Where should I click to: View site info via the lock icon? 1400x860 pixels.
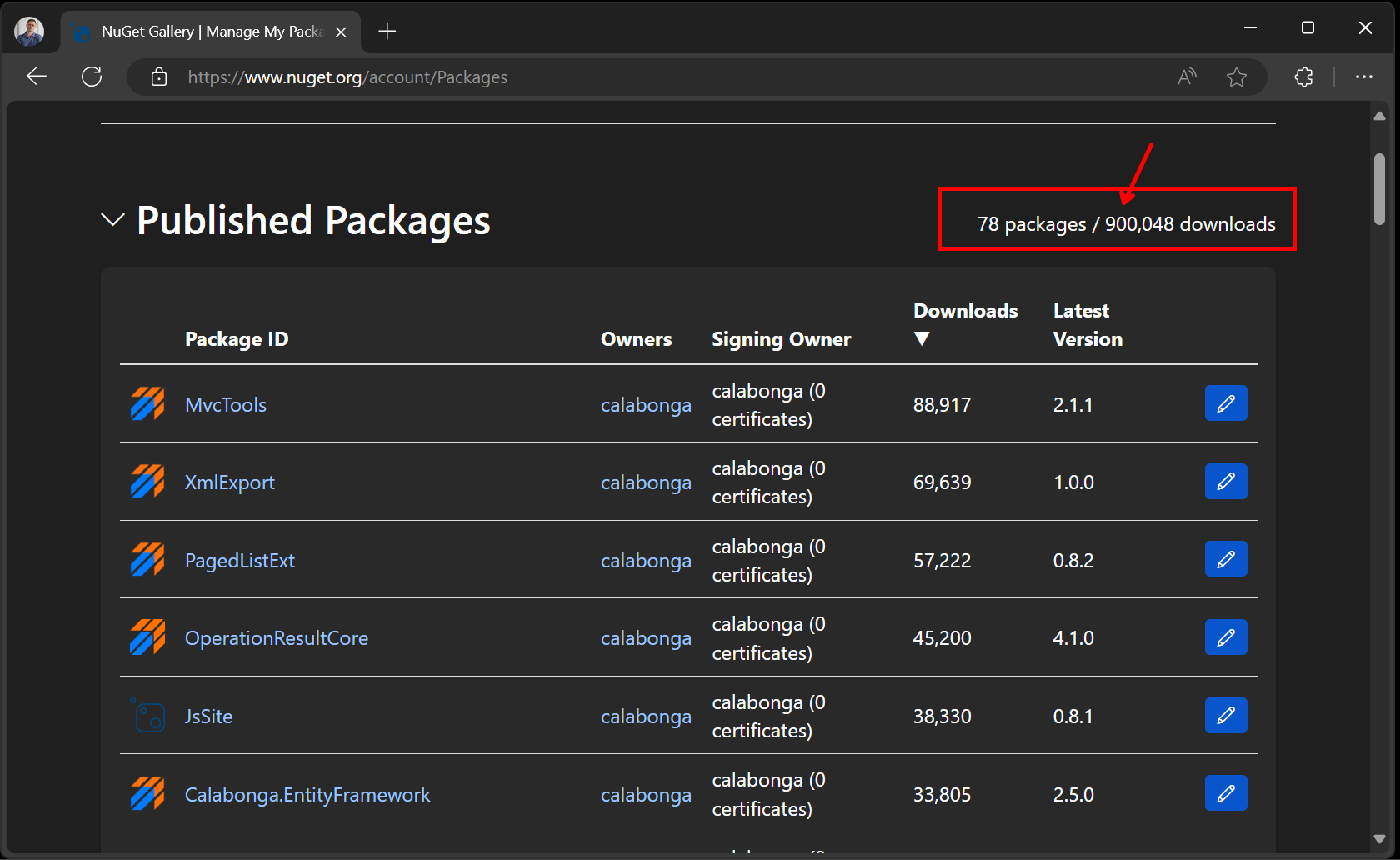[159, 77]
